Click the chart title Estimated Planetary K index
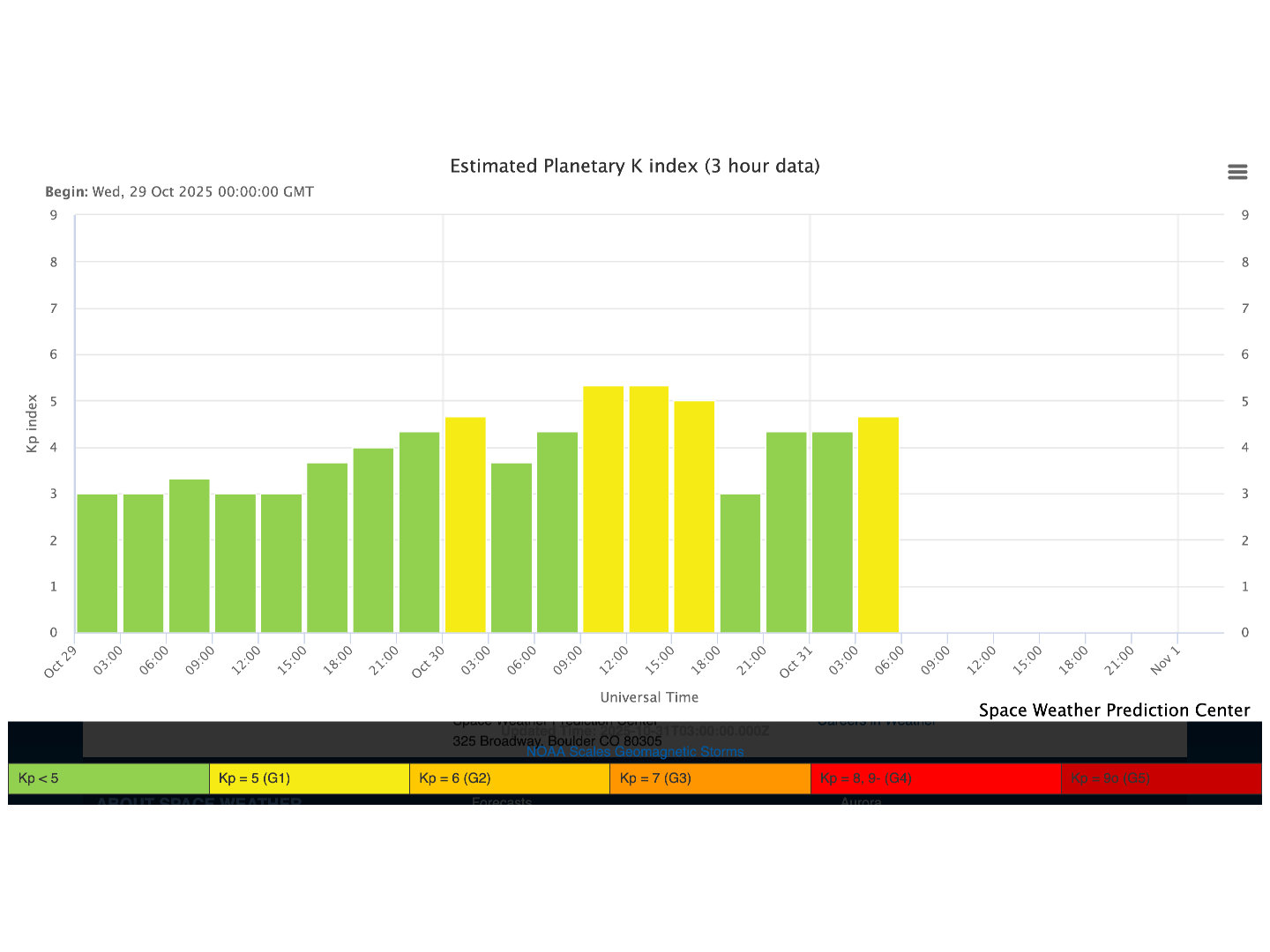 (634, 167)
